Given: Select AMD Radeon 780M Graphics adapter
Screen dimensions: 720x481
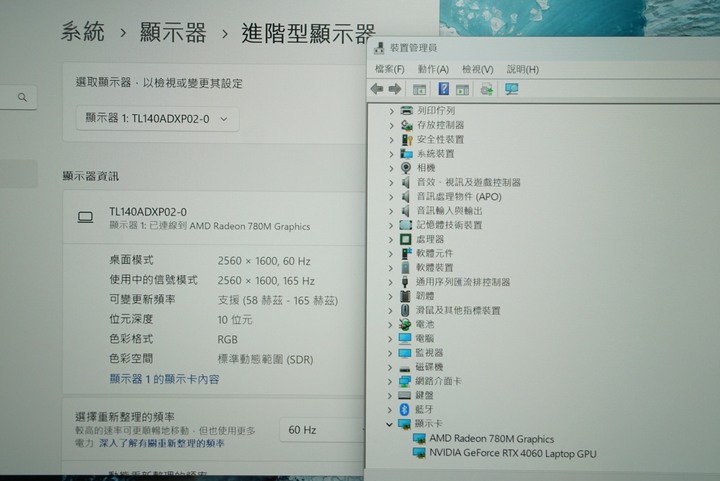Looking at the screenshot, I should (x=491, y=439).
